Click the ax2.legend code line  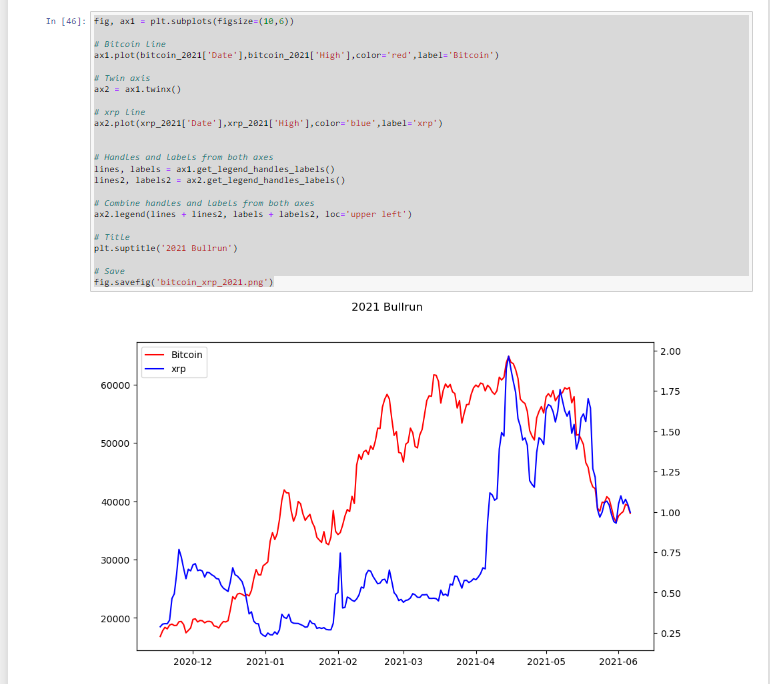pos(253,214)
